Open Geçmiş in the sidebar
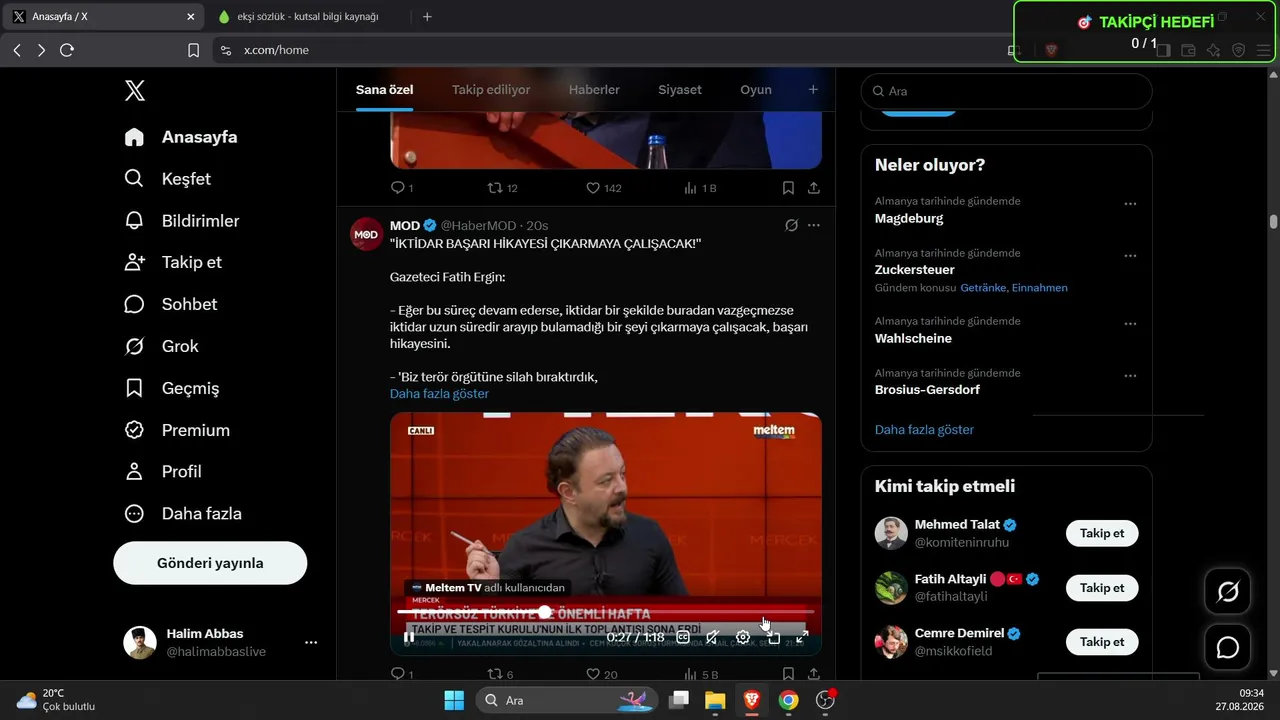 (171, 388)
